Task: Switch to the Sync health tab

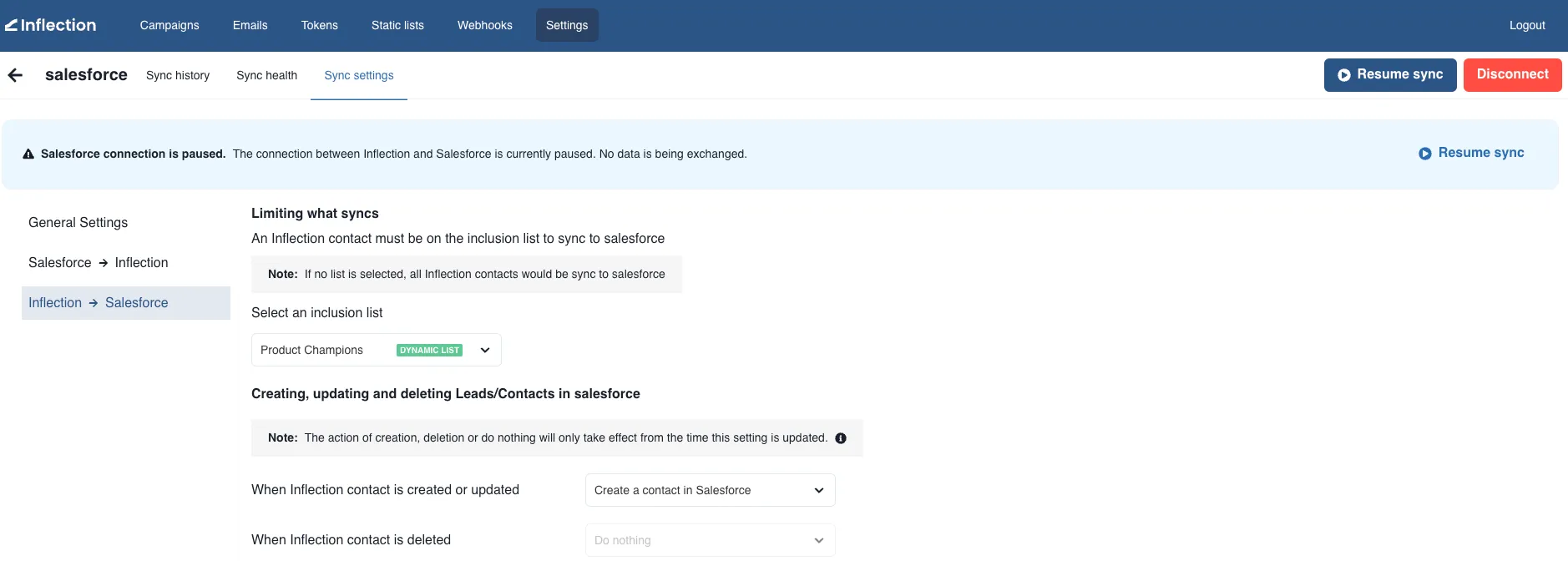Action: tap(267, 75)
